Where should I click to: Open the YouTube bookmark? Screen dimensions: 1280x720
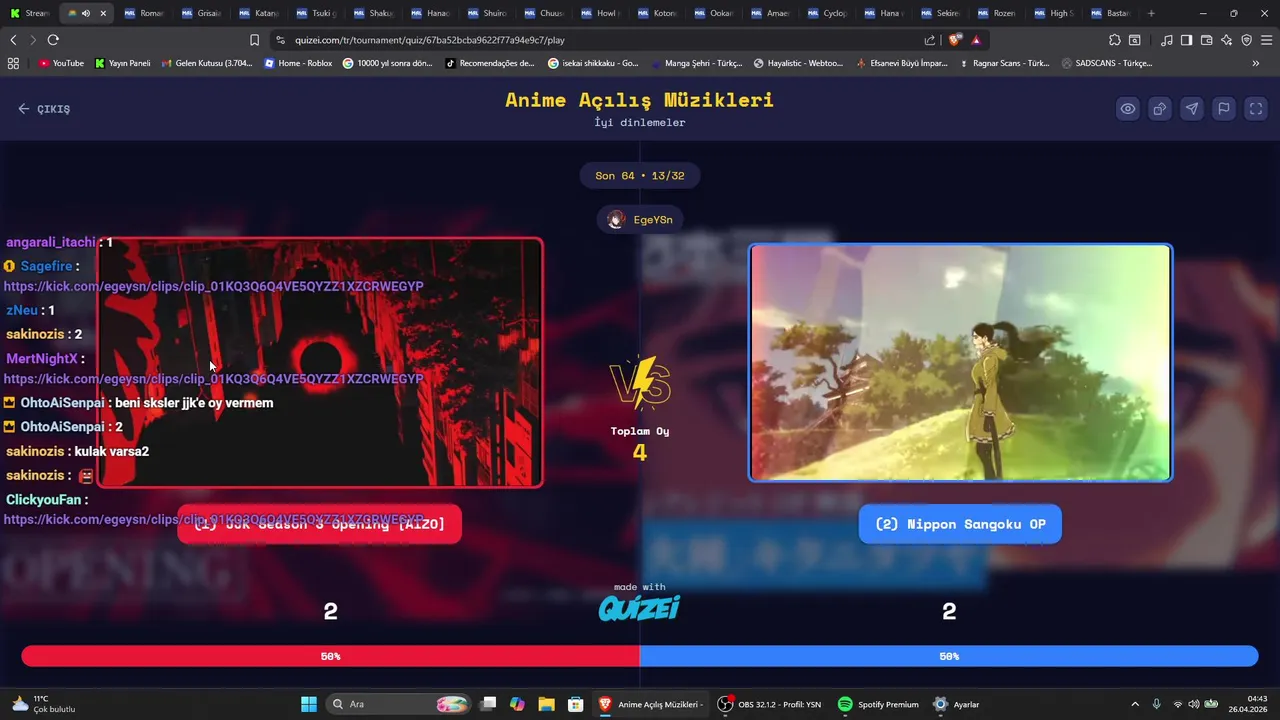[x=61, y=63]
